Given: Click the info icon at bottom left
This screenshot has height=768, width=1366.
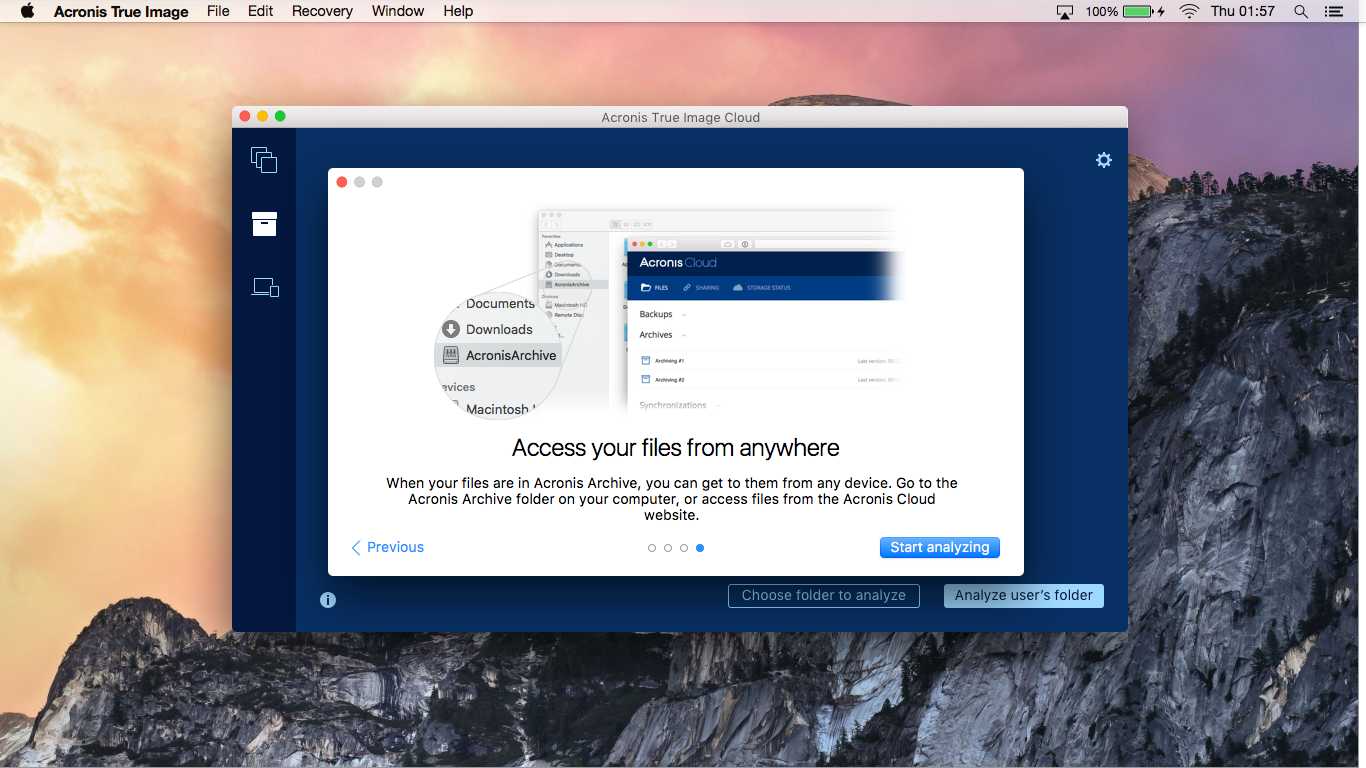Looking at the screenshot, I should coord(328,600).
